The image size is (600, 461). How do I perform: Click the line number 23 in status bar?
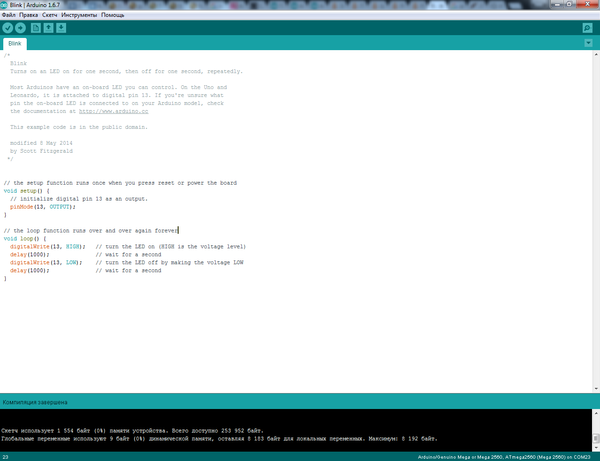pos(5,457)
